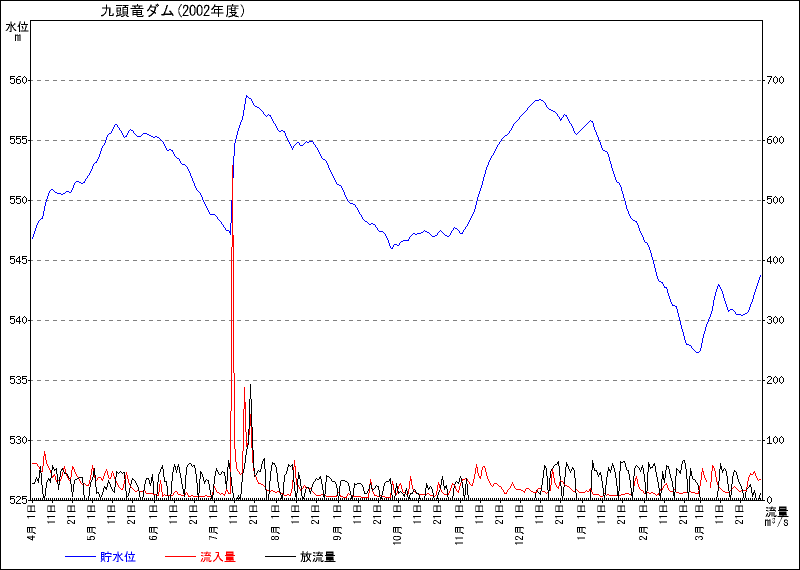Screen dimensions: 800x570
Task: Click the blue water level minimum near March
Action: click(x=698, y=352)
